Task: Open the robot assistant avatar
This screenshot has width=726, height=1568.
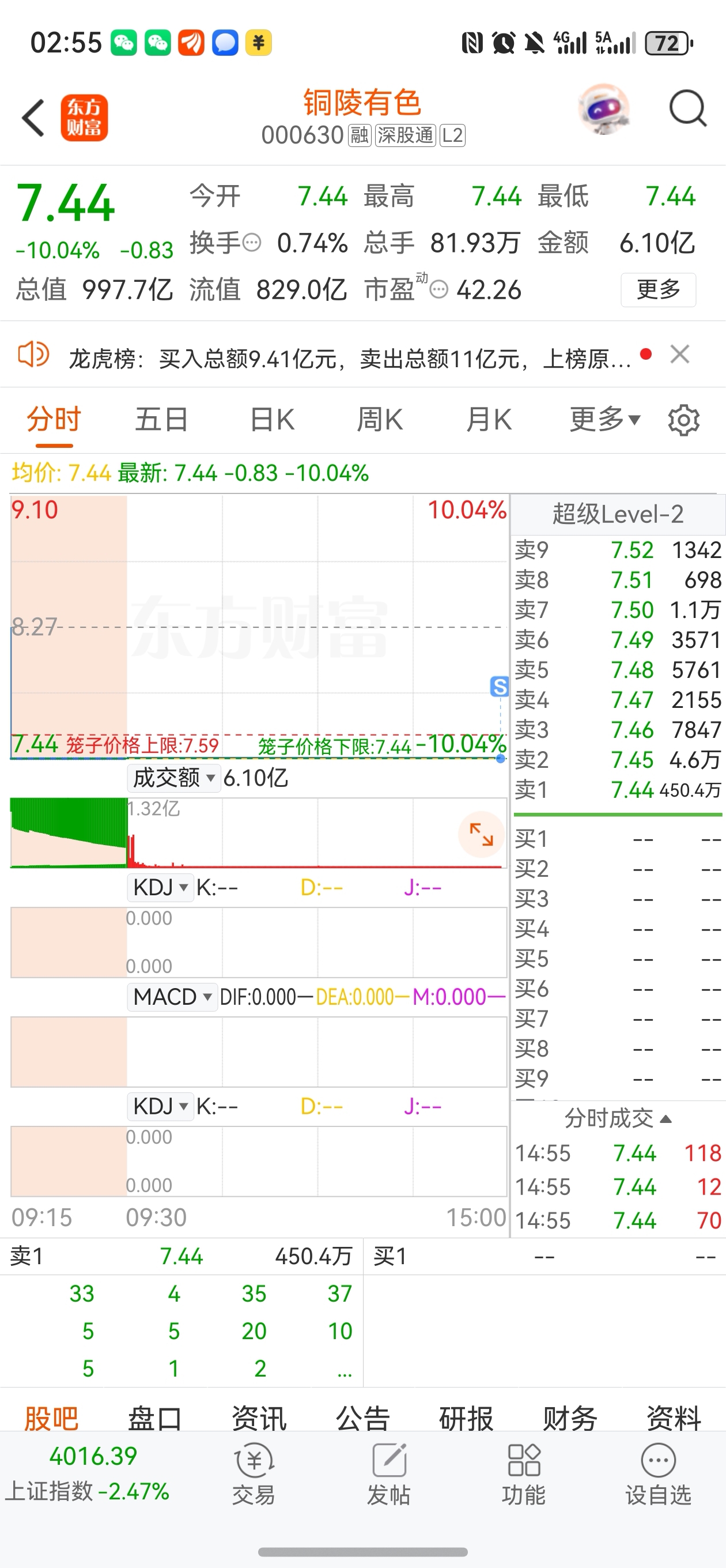Action: [603, 110]
